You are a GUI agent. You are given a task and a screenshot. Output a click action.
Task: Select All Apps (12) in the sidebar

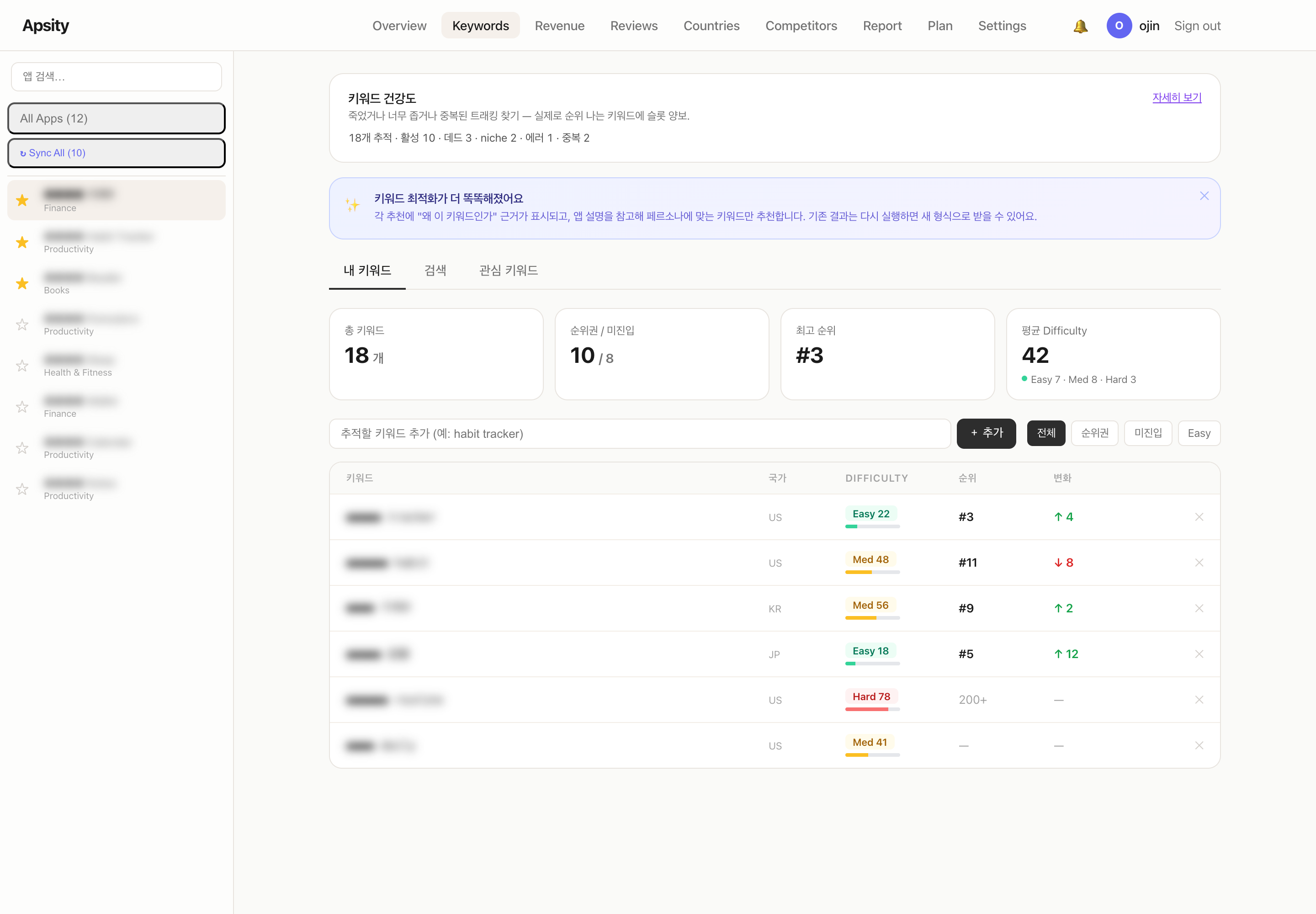pos(116,118)
